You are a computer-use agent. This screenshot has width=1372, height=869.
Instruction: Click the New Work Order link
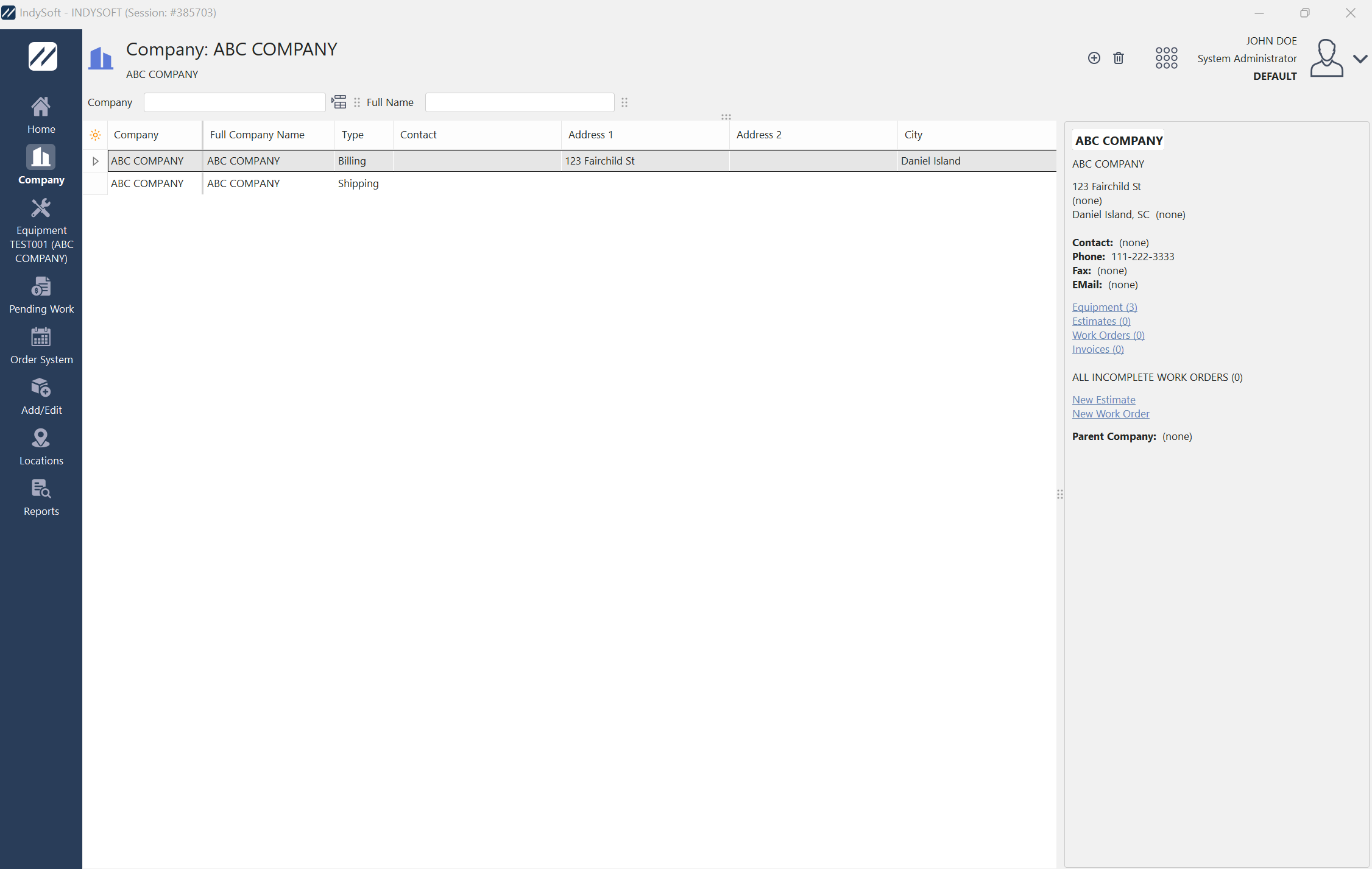pyautogui.click(x=1111, y=414)
